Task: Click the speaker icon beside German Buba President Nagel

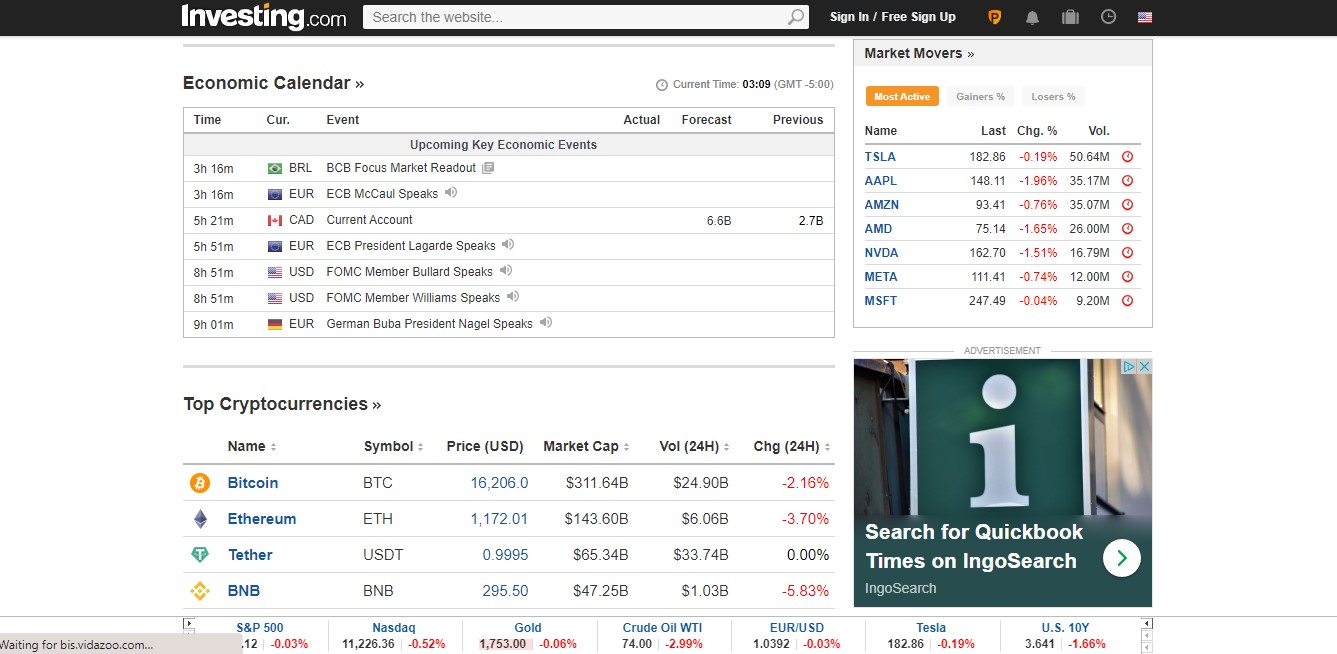Action: (x=546, y=322)
